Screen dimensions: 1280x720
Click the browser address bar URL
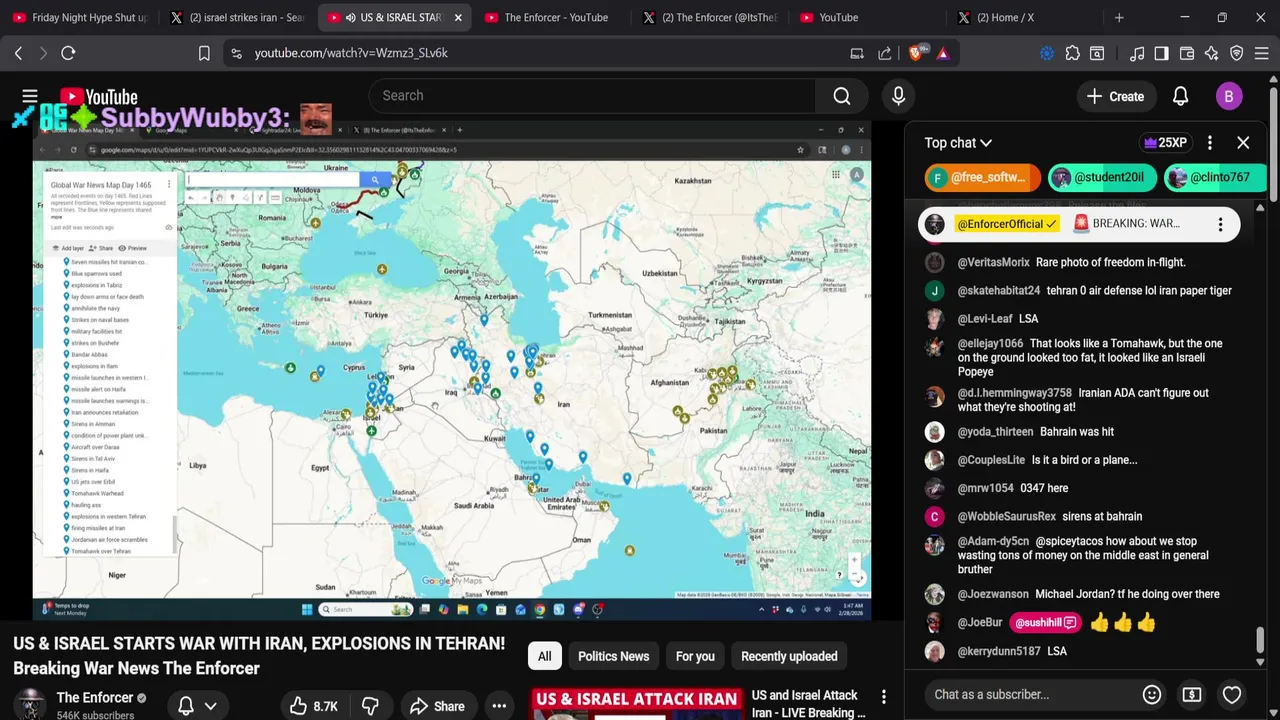coord(351,53)
